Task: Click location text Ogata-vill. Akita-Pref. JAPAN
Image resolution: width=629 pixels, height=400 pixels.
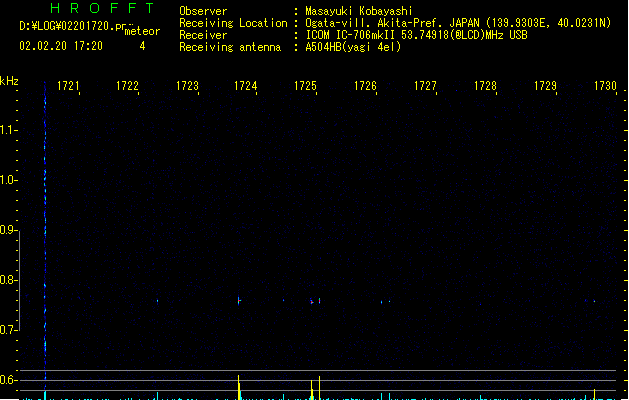Action: (x=392, y=23)
